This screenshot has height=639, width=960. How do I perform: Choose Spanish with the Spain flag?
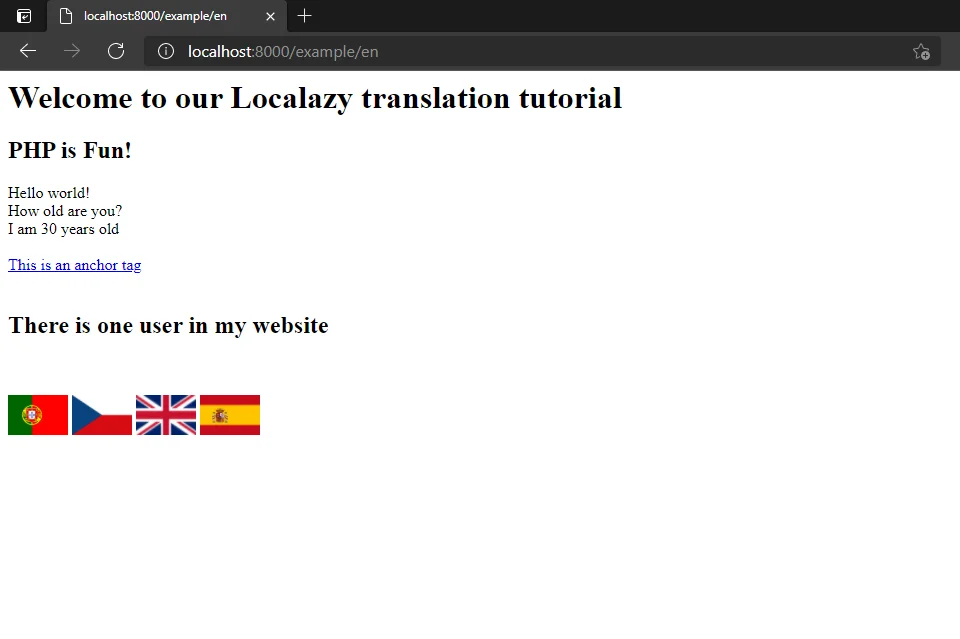coord(229,413)
